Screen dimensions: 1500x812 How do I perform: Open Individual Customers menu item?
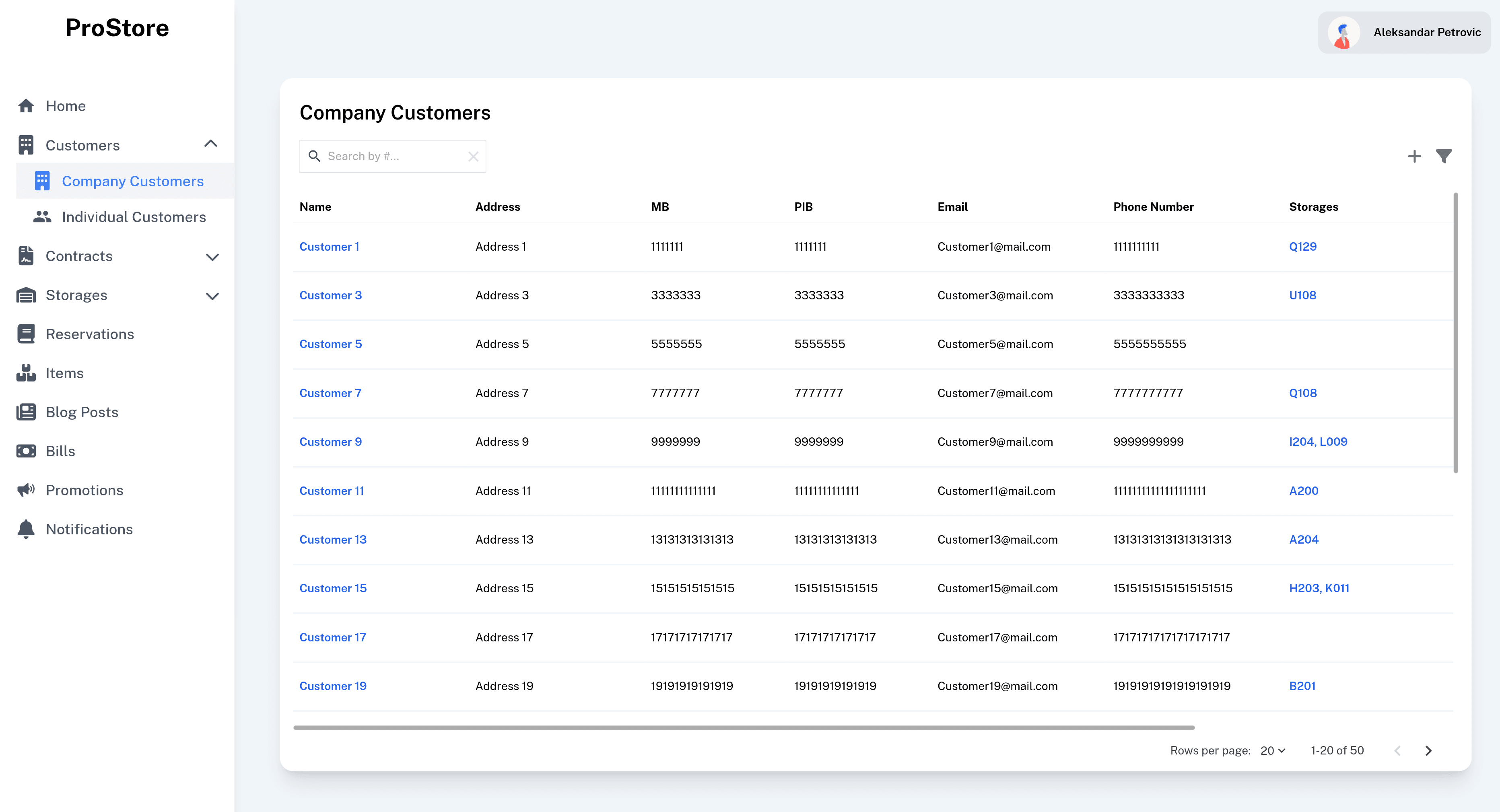click(x=125, y=217)
